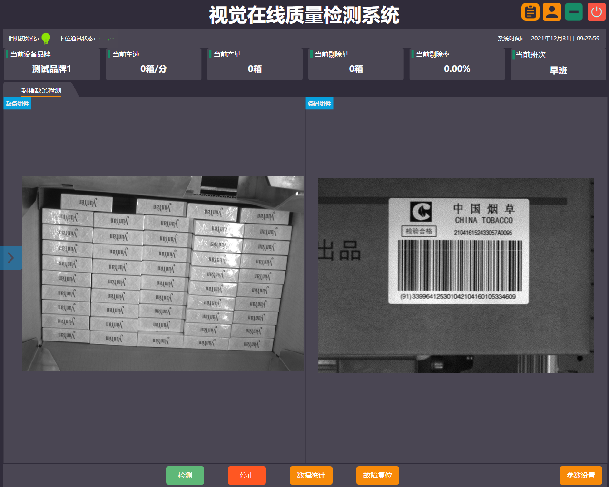
Task: Open the user account icon
Action: (551, 13)
